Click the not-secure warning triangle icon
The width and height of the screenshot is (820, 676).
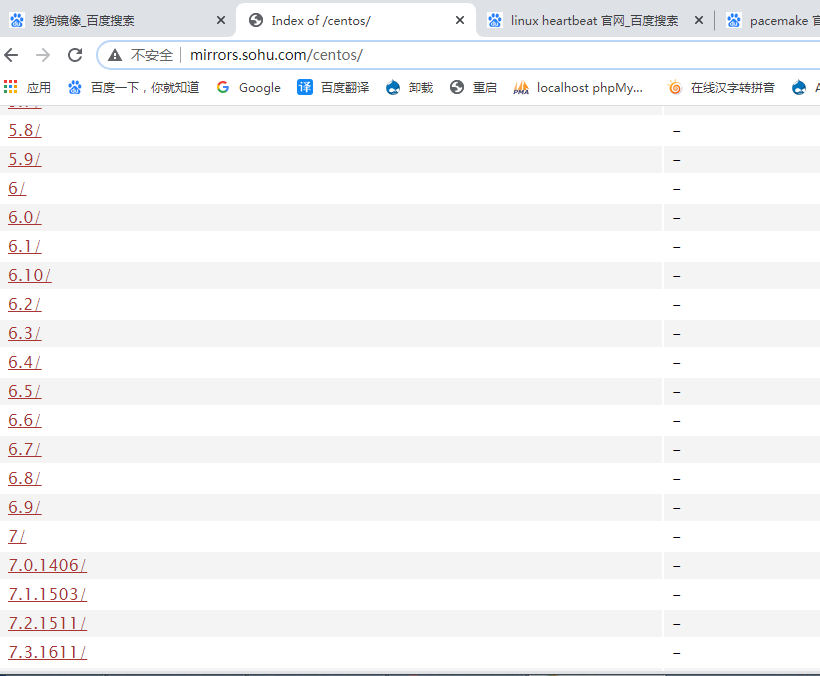[115, 55]
